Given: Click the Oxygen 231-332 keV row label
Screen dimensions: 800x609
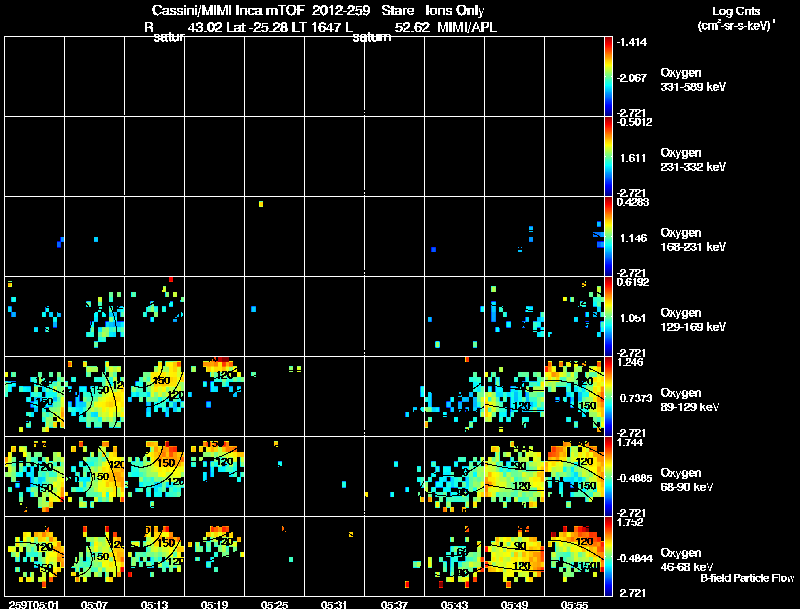Looking at the screenshot, I should pyautogui.click(x=693, y=160).
